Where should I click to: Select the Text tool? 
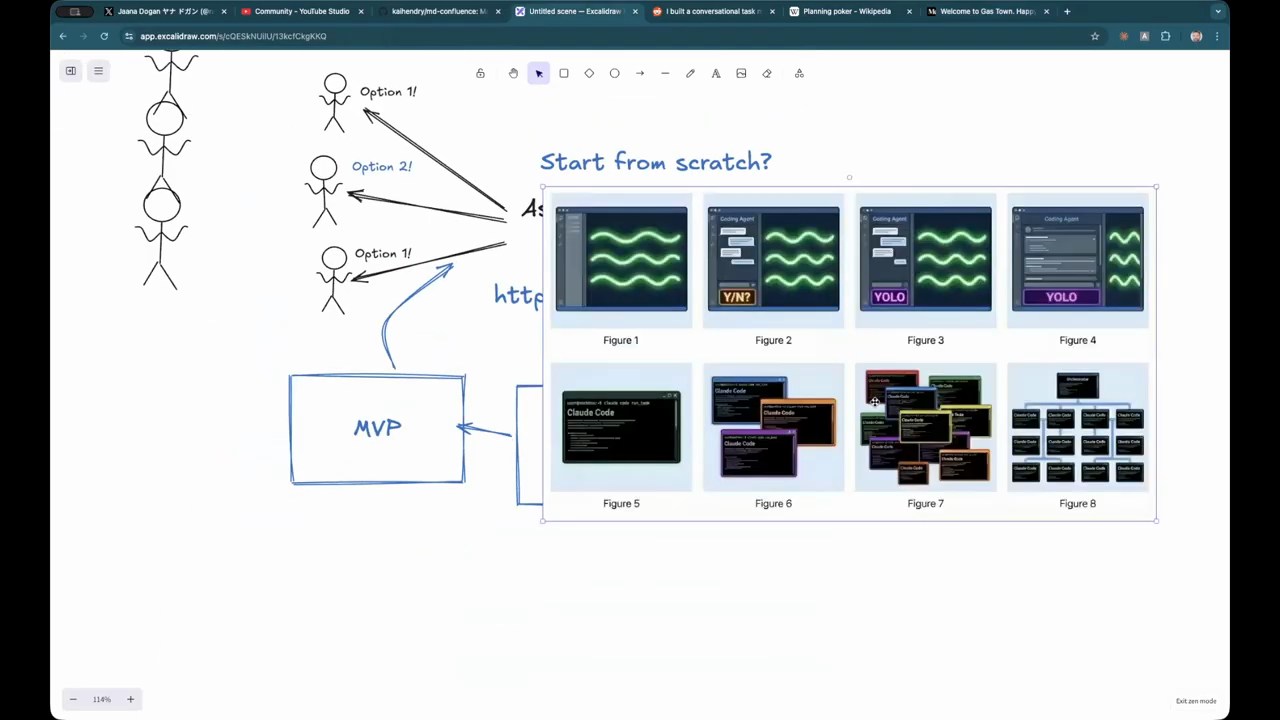pyautogui.click(x=716, y=73)
